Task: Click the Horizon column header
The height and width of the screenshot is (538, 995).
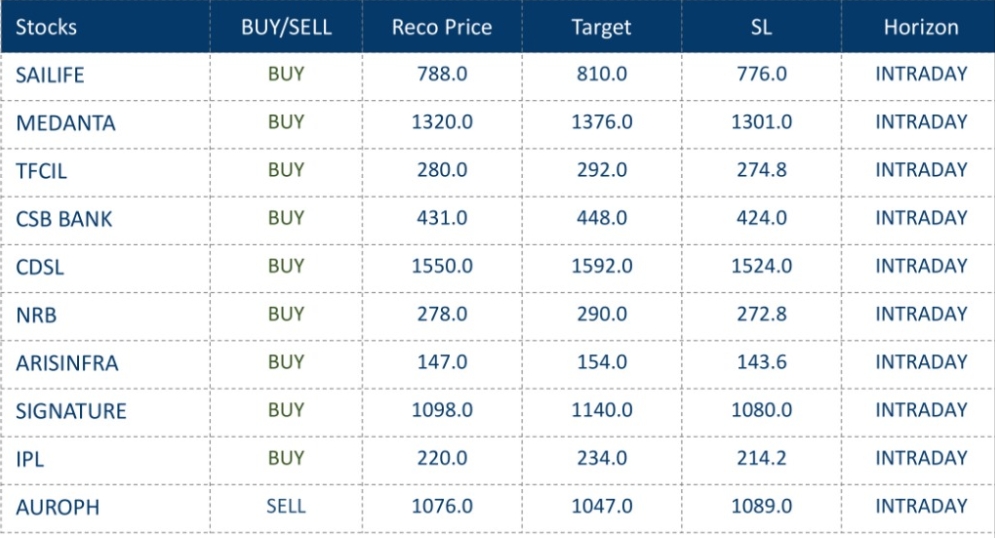Action: click(920, 27)
